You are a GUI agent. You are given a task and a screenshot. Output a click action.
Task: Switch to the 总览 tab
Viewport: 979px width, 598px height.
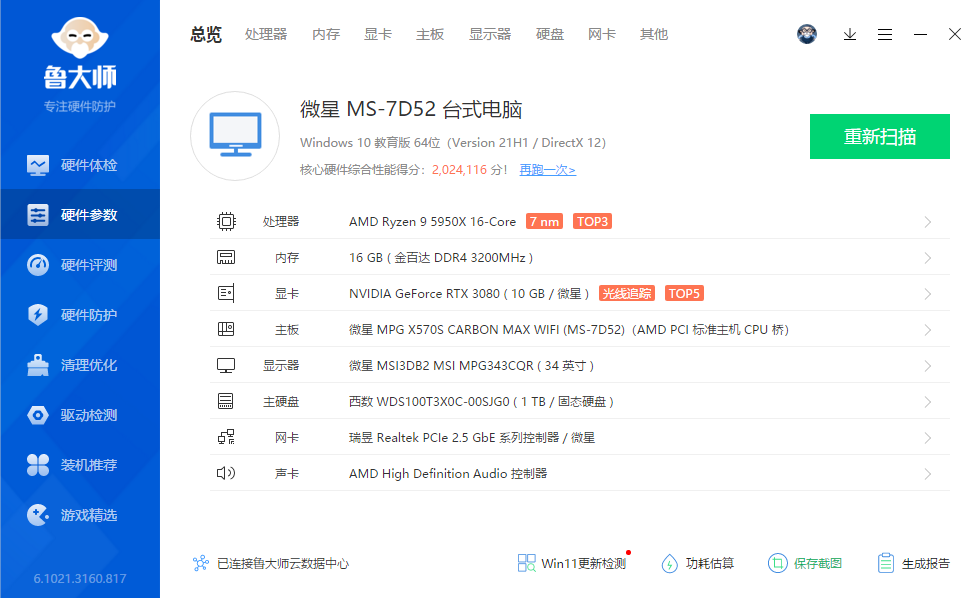point(206,34)
